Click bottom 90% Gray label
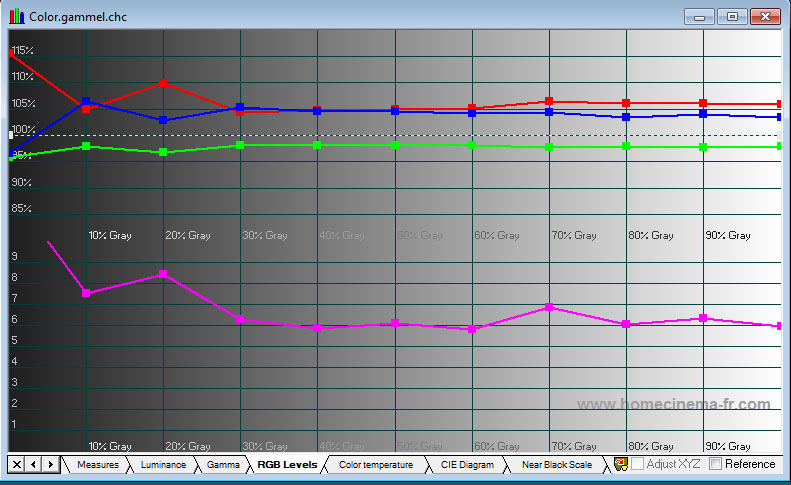The width and height of the screenshot is (791, 485). point(728,446)
